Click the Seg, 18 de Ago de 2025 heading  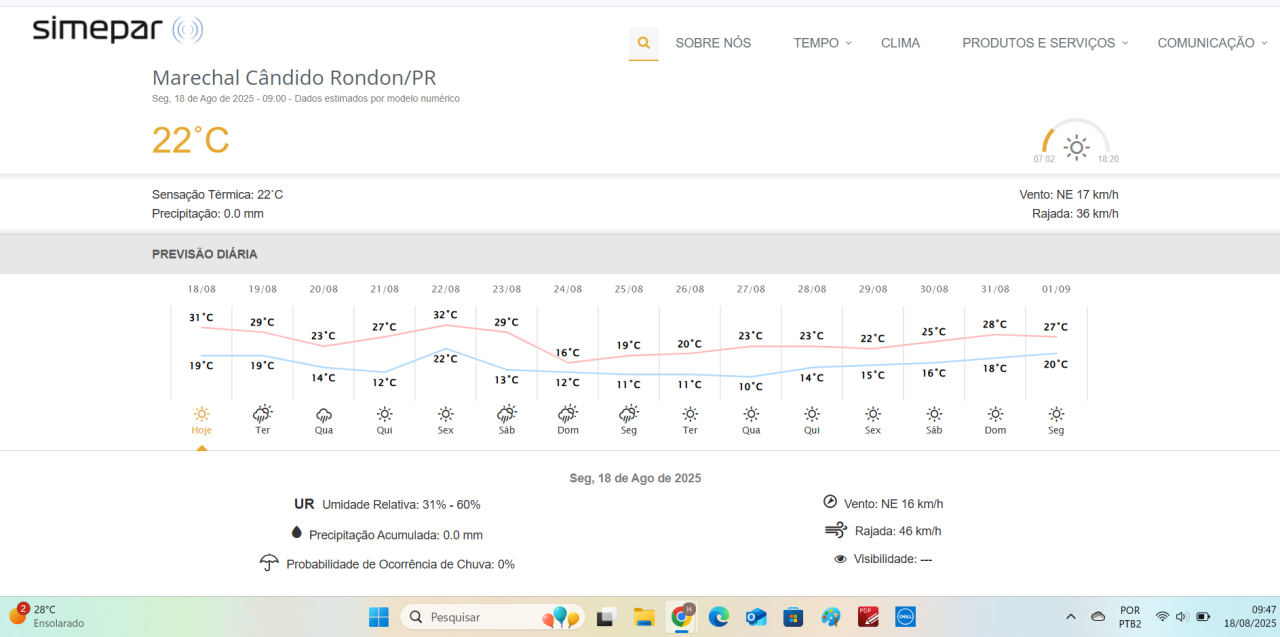pyautogui.click(x=635, y=478)
